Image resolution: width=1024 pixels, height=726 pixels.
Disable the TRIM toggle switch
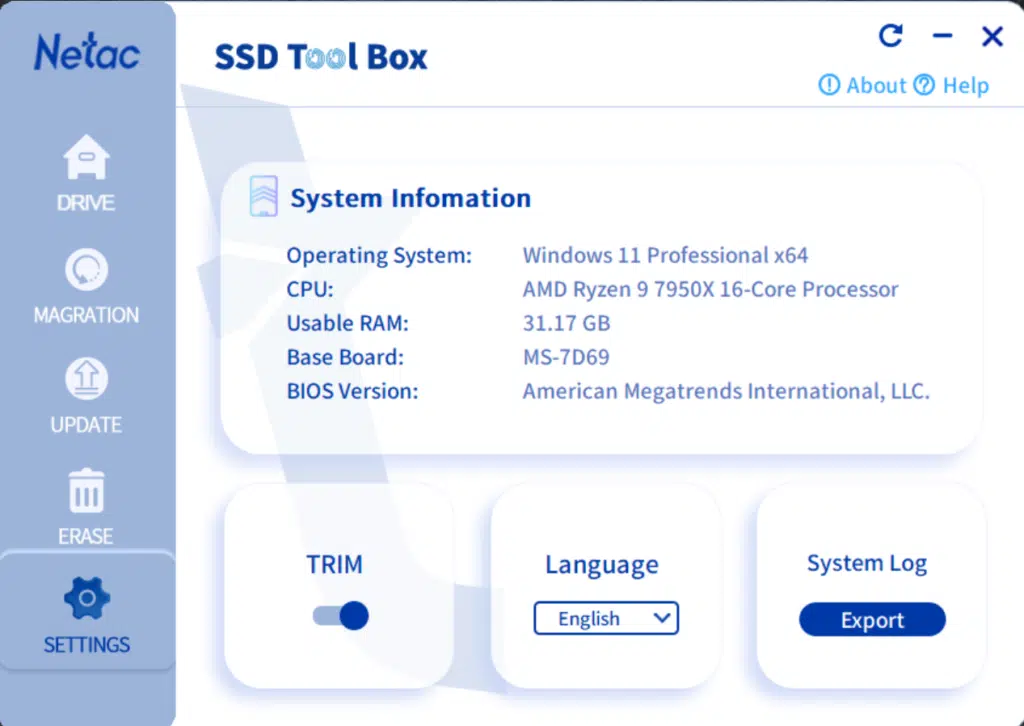(x=340, y=616)
